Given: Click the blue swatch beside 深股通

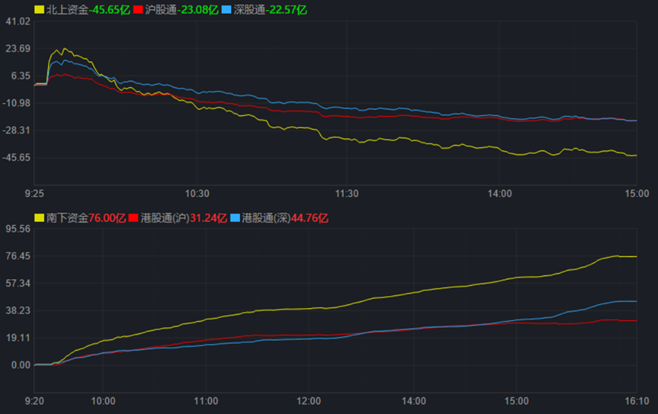Looking at the screenshot, I should (x=226, y=9).
